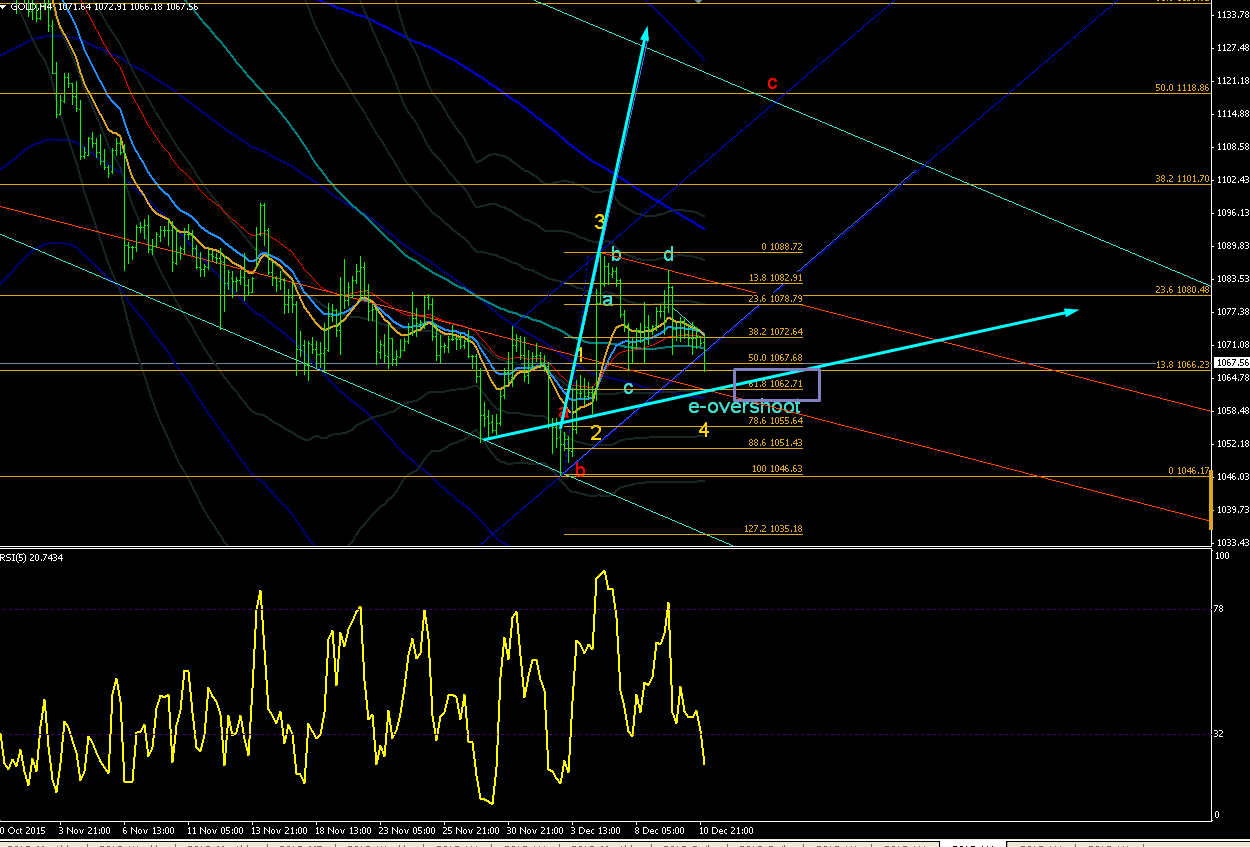Select the Fibonacci label '0 1088.72'
The image size is (1250, 847).
pos(782,247)
